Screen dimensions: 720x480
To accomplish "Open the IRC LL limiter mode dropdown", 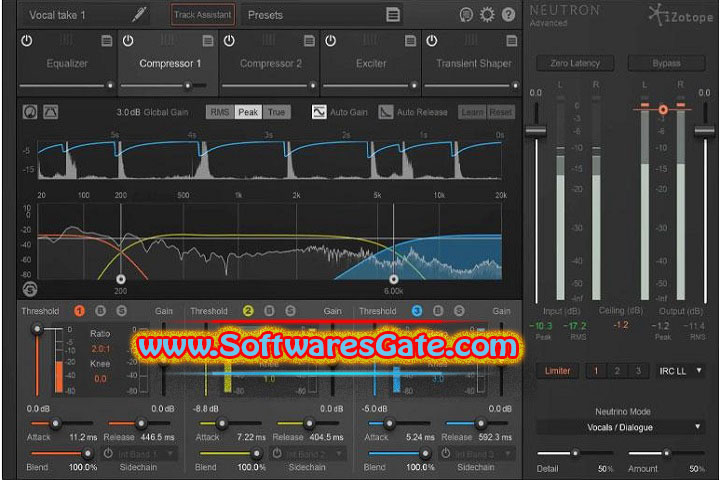I will point(680,371).
